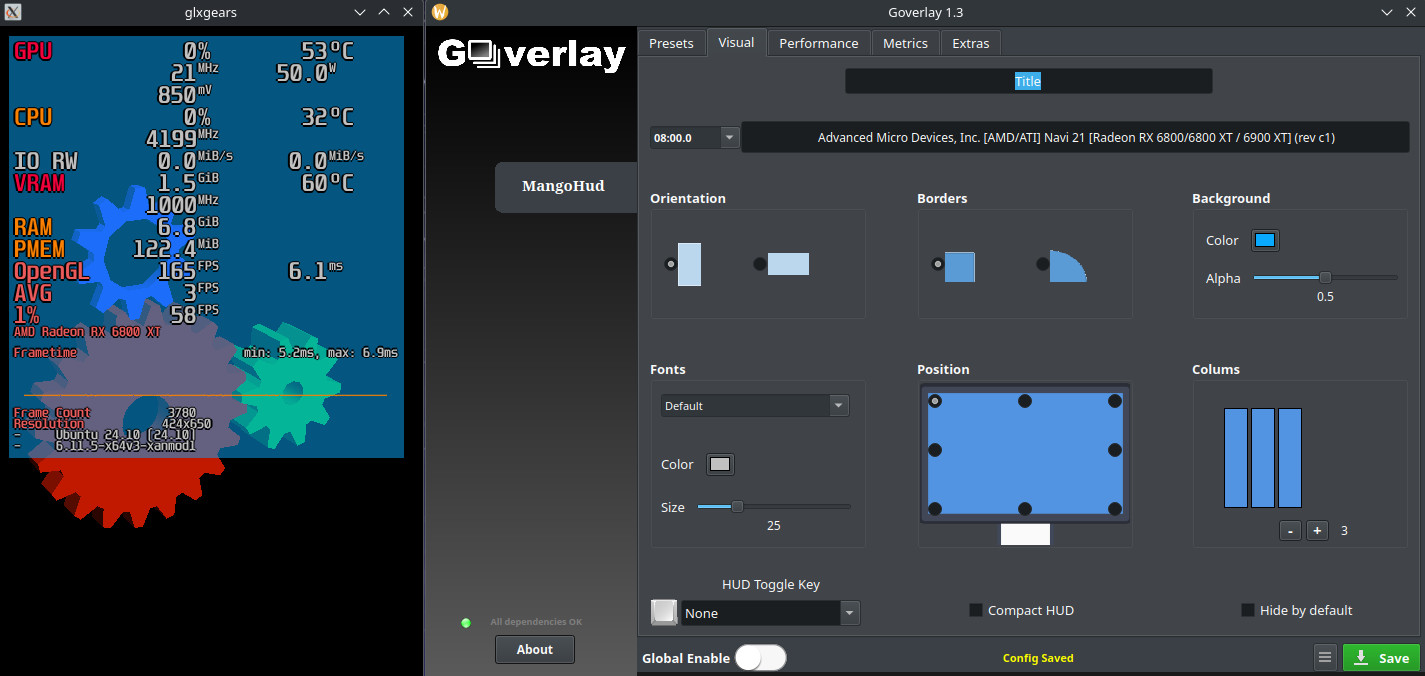Screen dimensions: 1425x676
Task: Click the HUD toggle key icon
Action: pyautogui.click(x=664, y=613)
